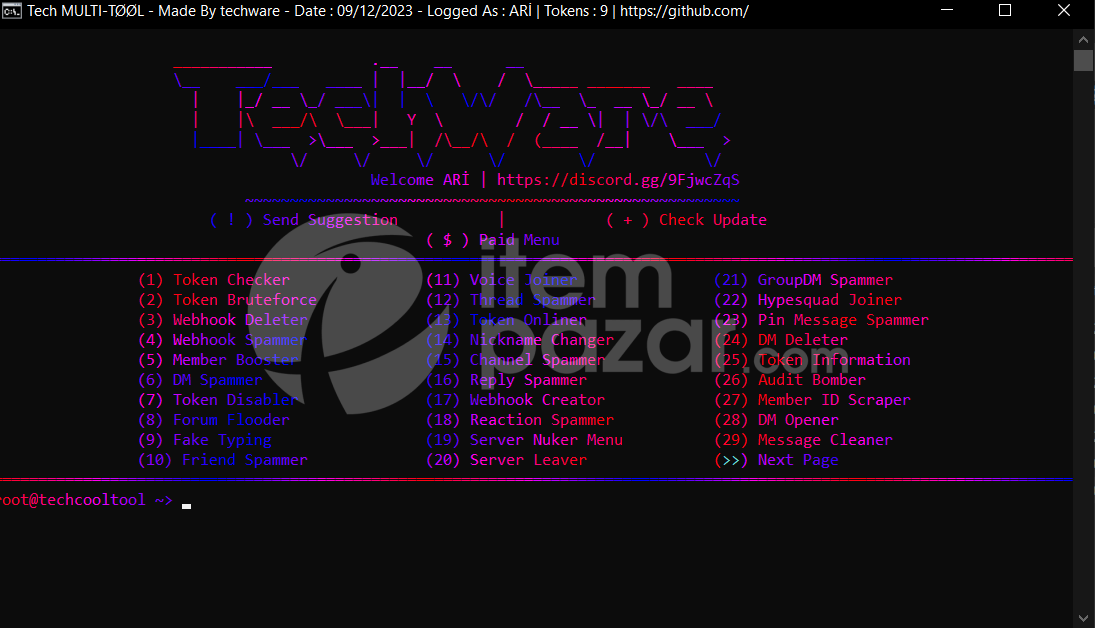Click the Paid Menu option
Image resolution: width=1095 pixels, height=628 pixels.
pyautogui.click(x=492, y=240)
